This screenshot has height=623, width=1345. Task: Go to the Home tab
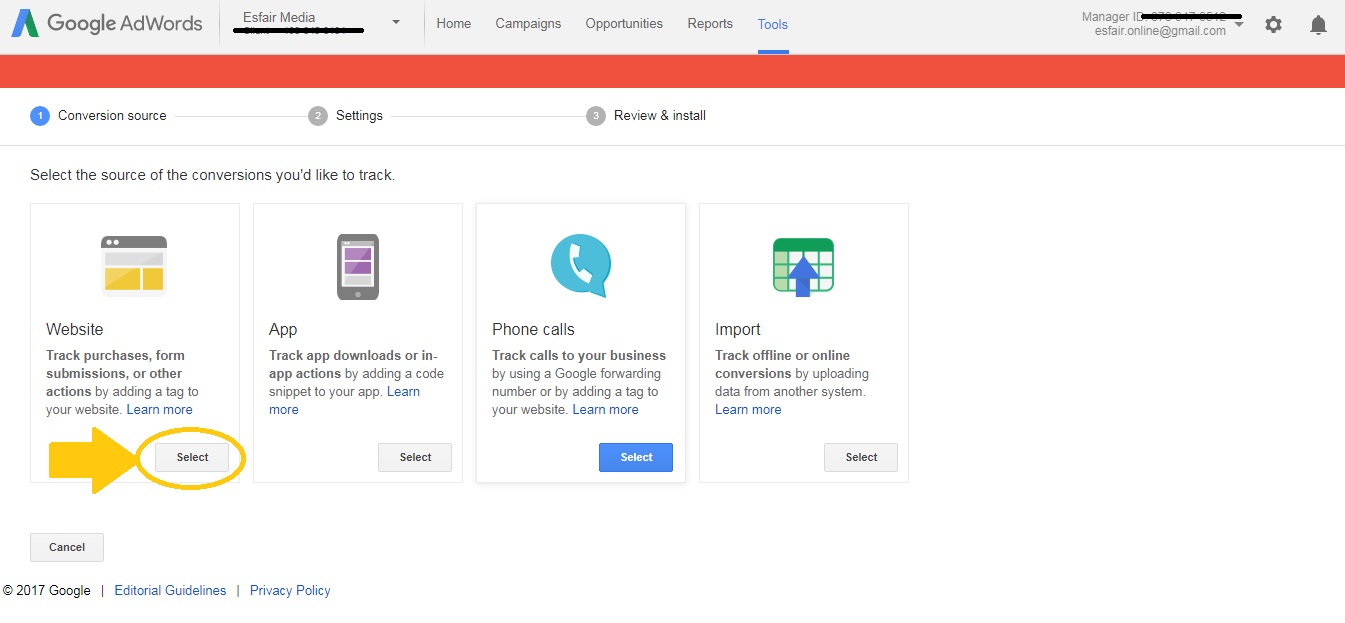point(453,23)
